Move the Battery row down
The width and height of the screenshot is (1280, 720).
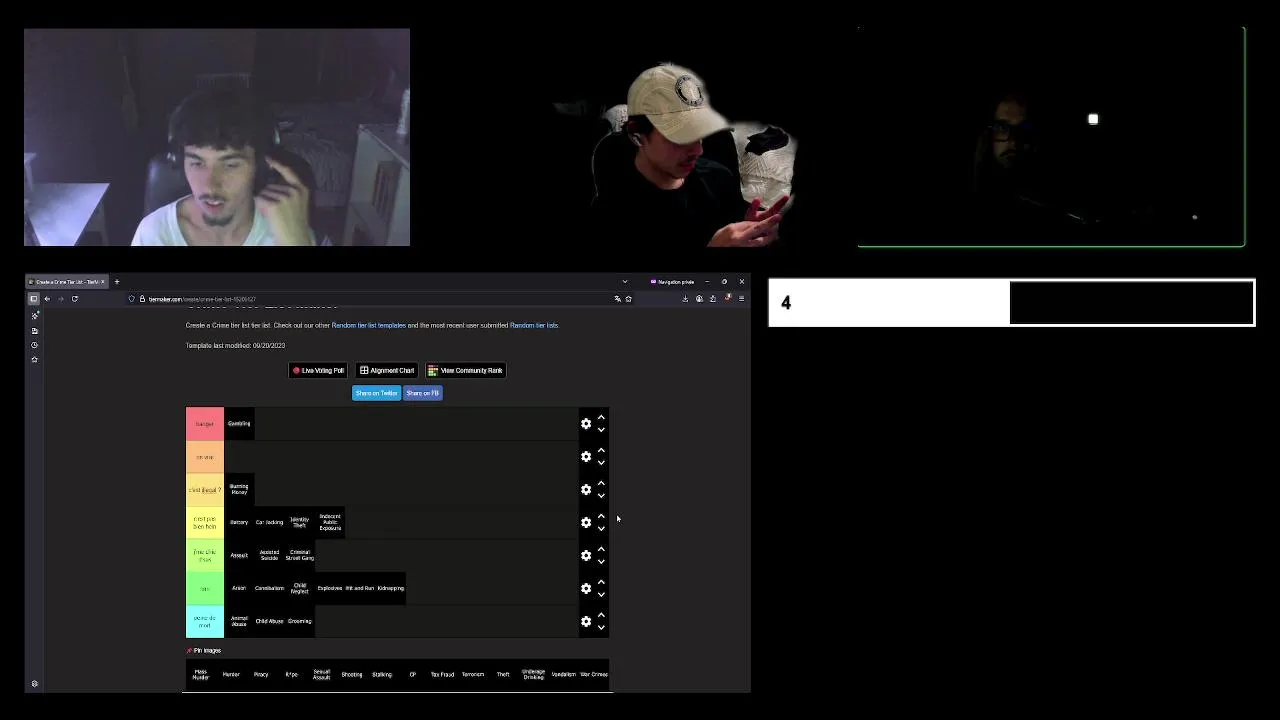(601, 529)
